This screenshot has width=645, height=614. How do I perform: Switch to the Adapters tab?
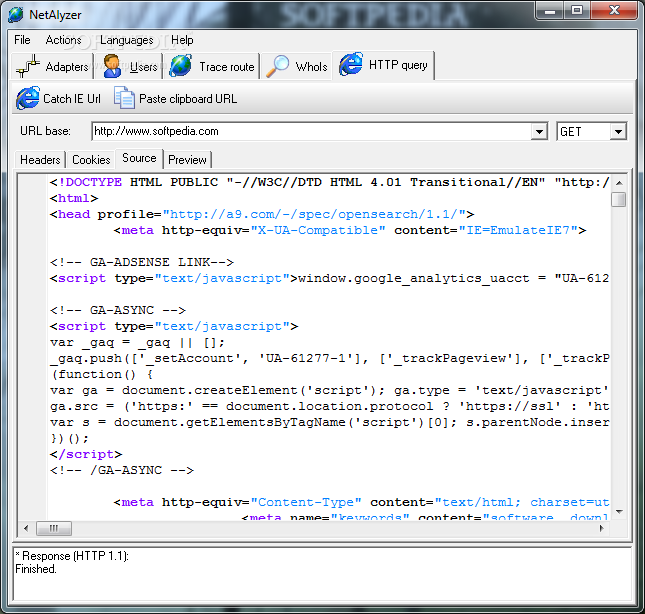click(53, 66)
